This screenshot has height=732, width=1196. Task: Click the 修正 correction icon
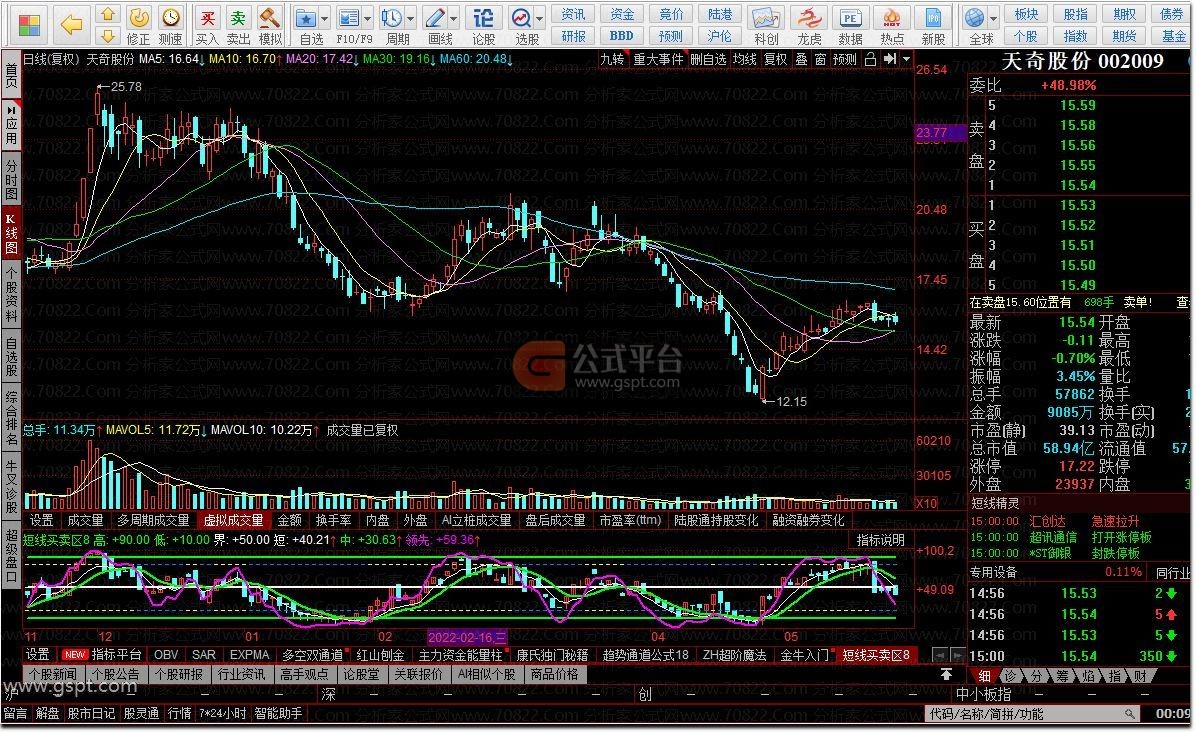(139, 17)
